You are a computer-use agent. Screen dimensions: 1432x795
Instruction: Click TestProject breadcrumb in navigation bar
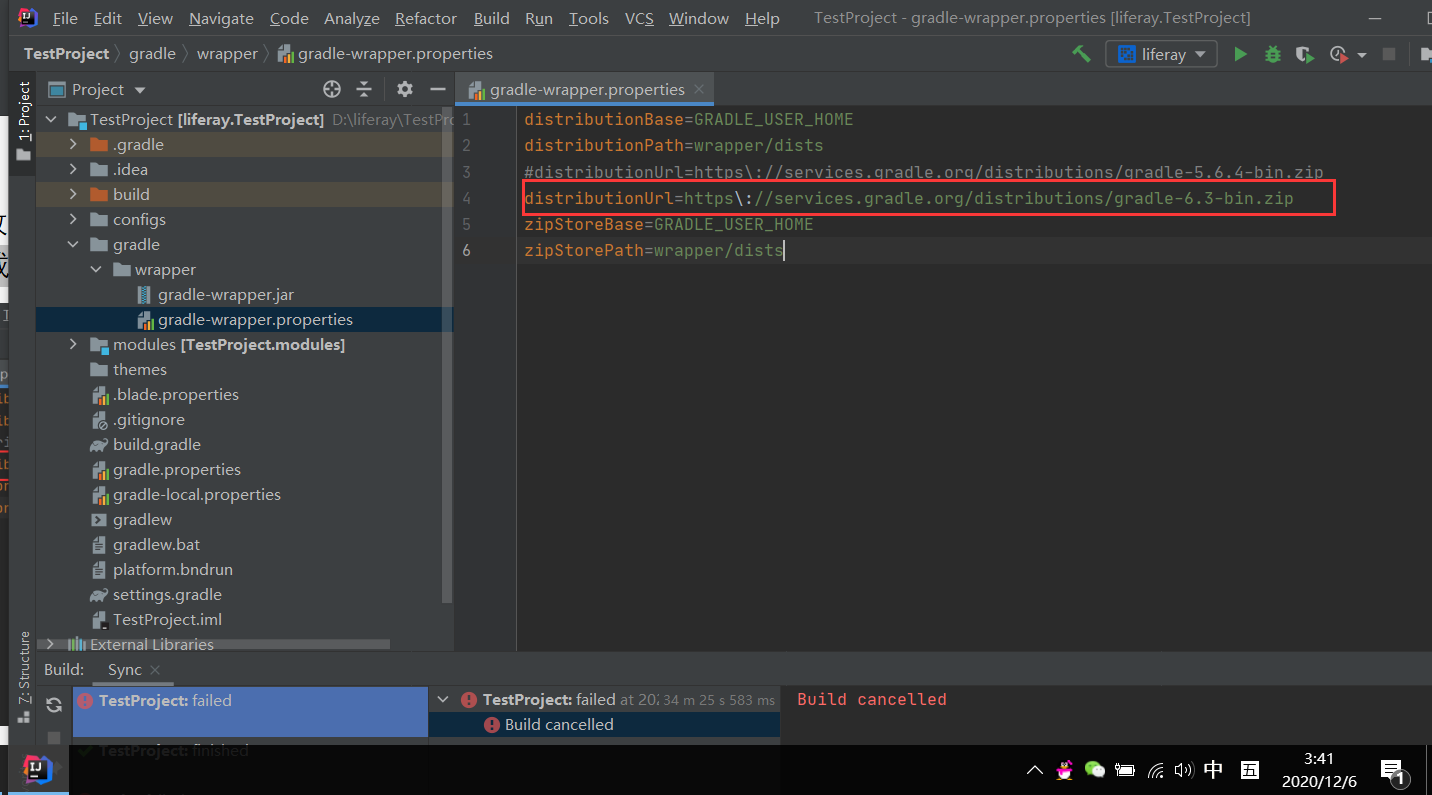pos(66,54)
